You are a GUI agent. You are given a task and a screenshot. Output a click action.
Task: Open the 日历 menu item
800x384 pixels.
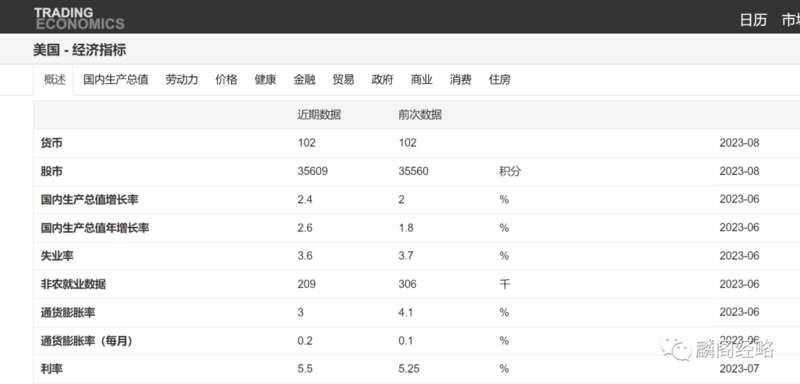click(x=753, y=20)
